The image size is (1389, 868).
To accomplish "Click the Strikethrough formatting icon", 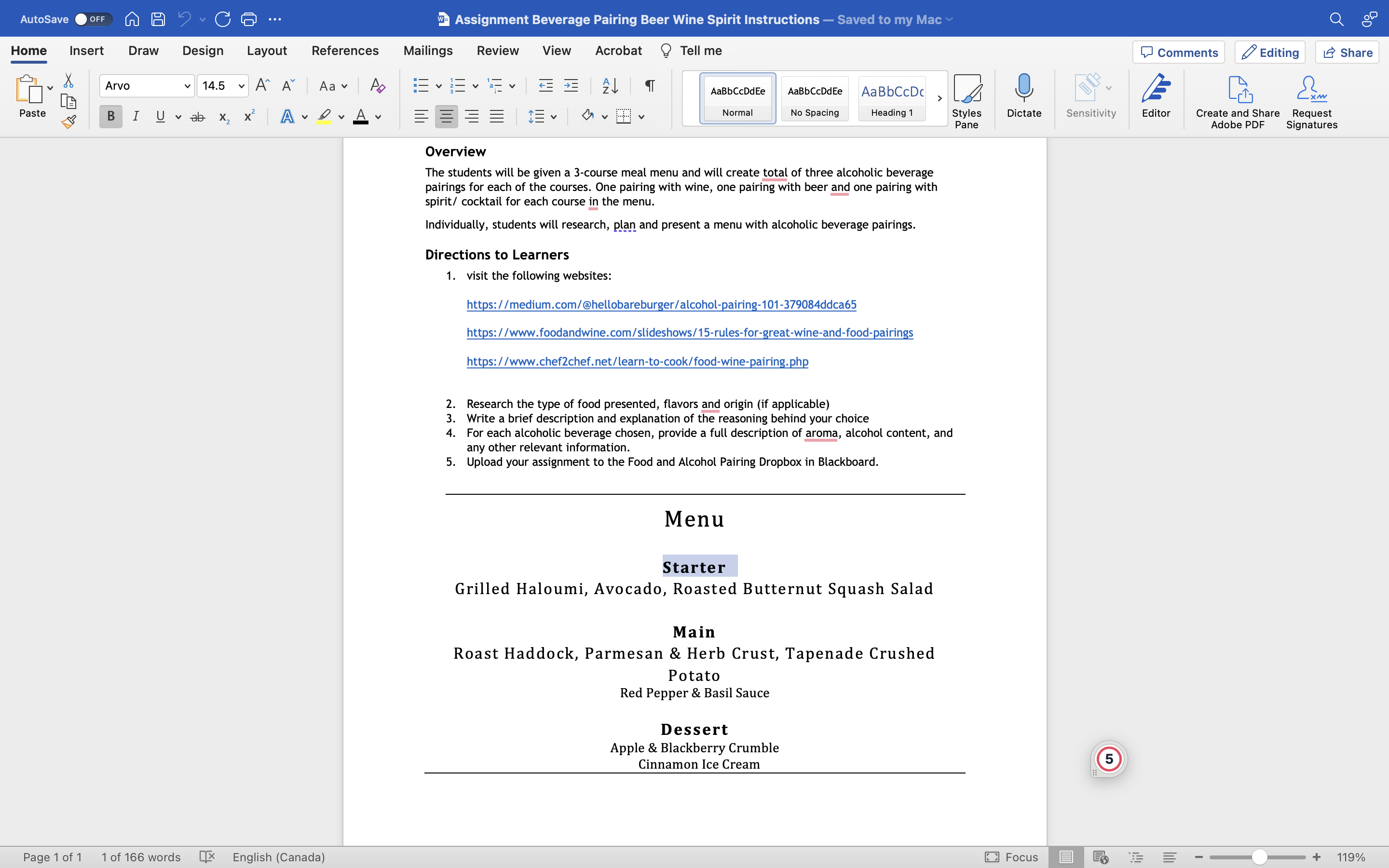I will pos(197,117).
